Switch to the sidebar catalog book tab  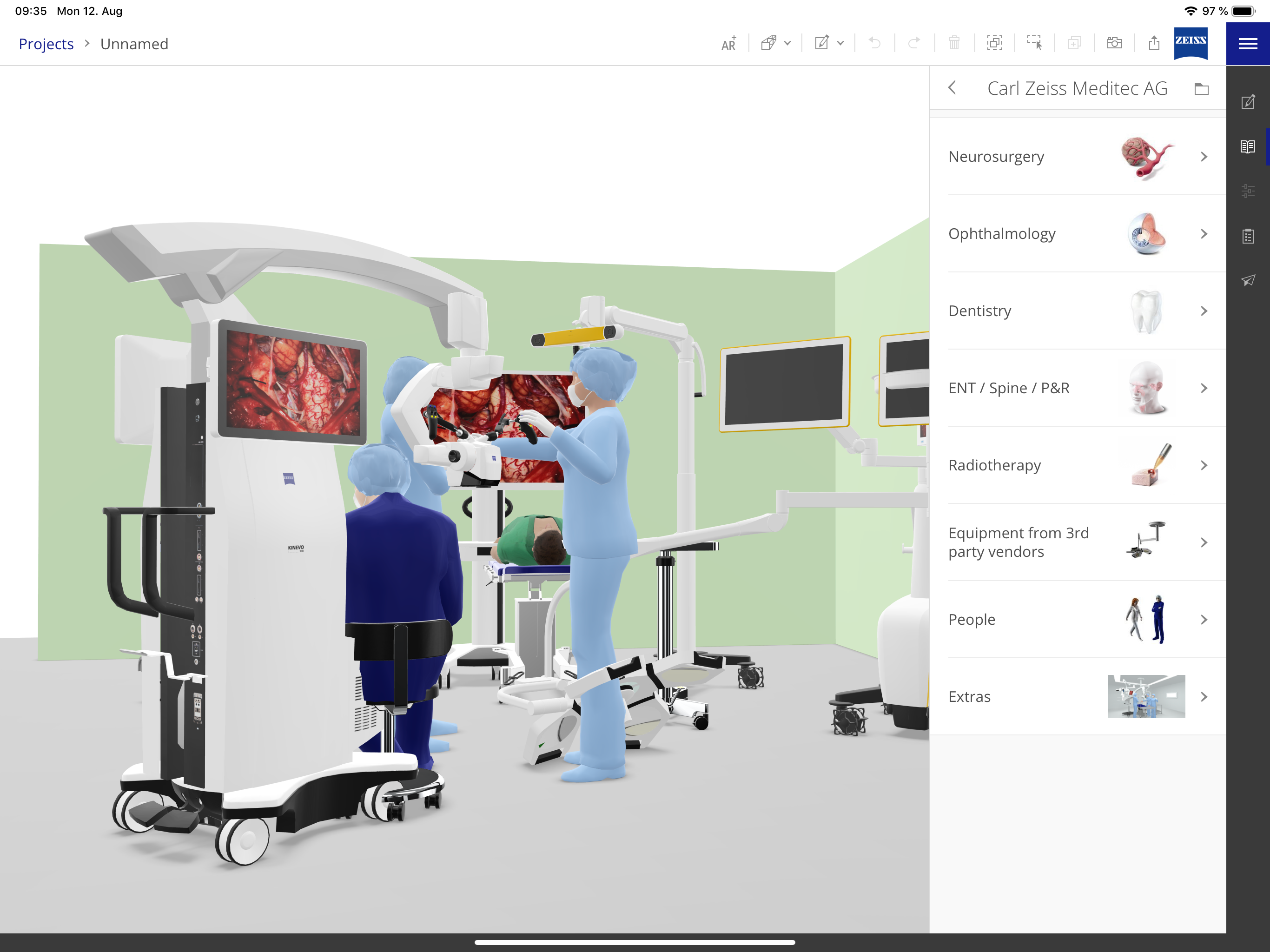pos(1248,146)
